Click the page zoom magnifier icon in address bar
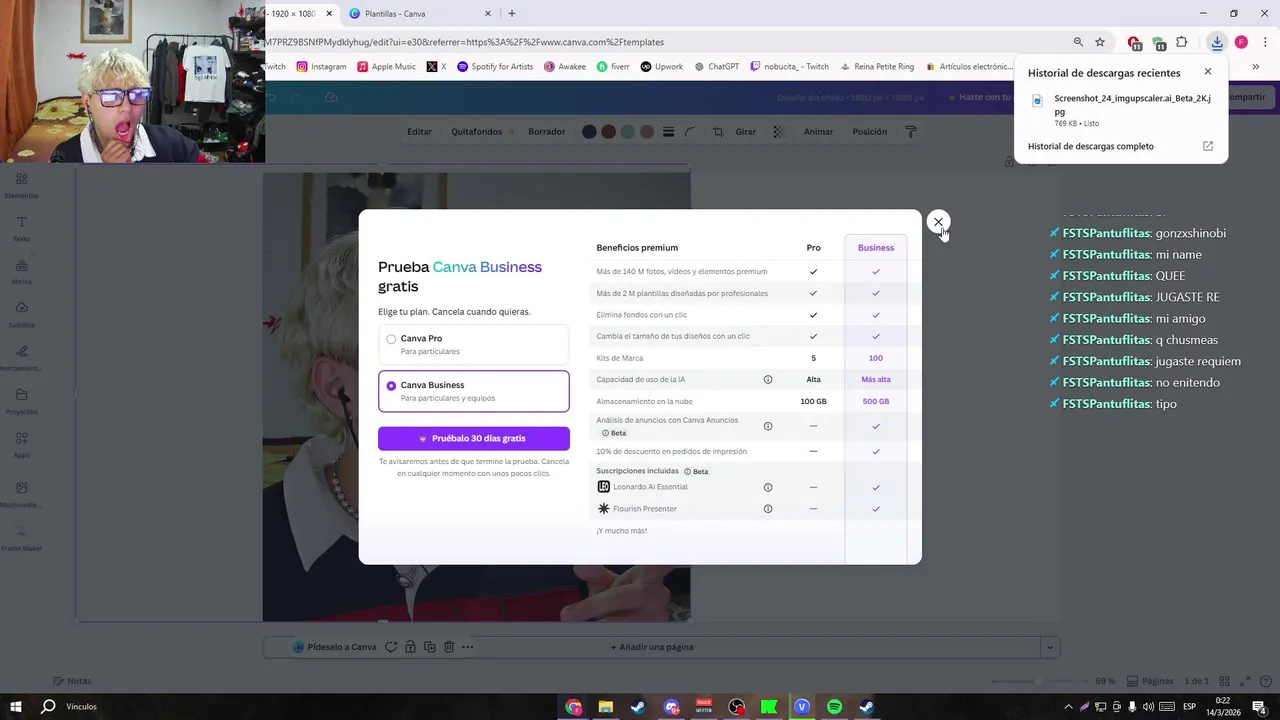 pos(1078,42)
